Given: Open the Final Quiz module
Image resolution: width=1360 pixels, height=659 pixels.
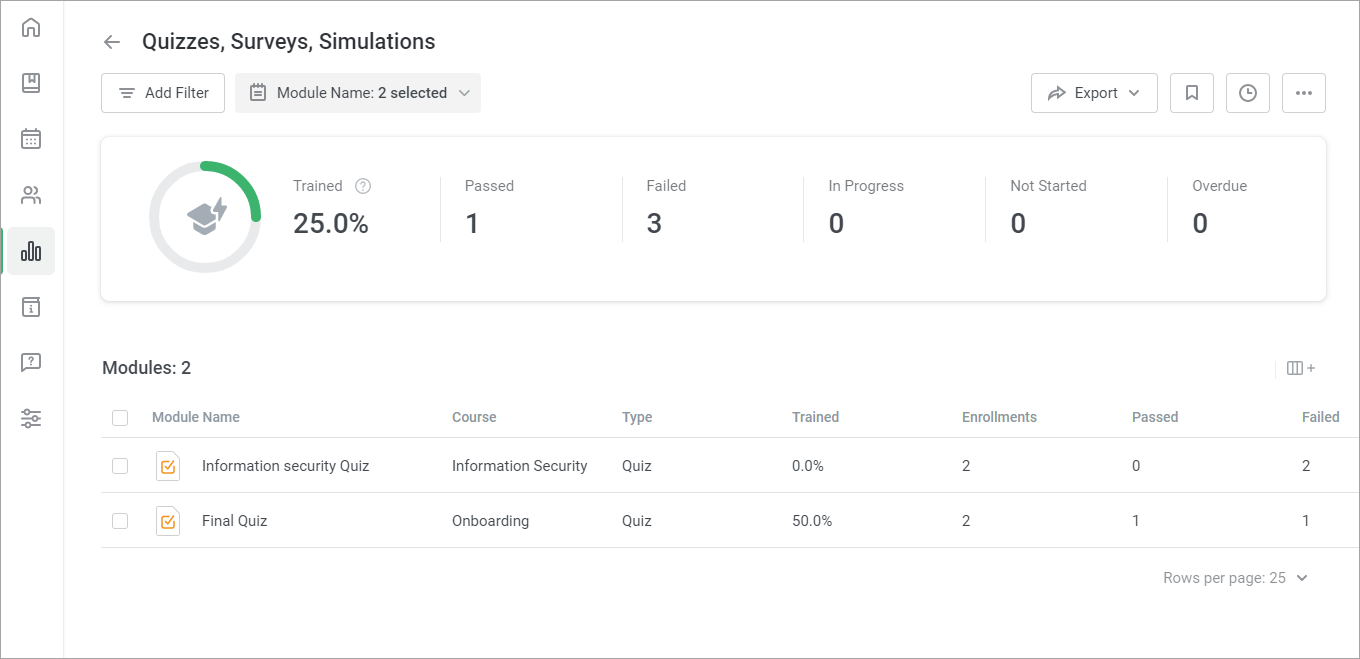Looking at the screenshot, I should 235,521.
